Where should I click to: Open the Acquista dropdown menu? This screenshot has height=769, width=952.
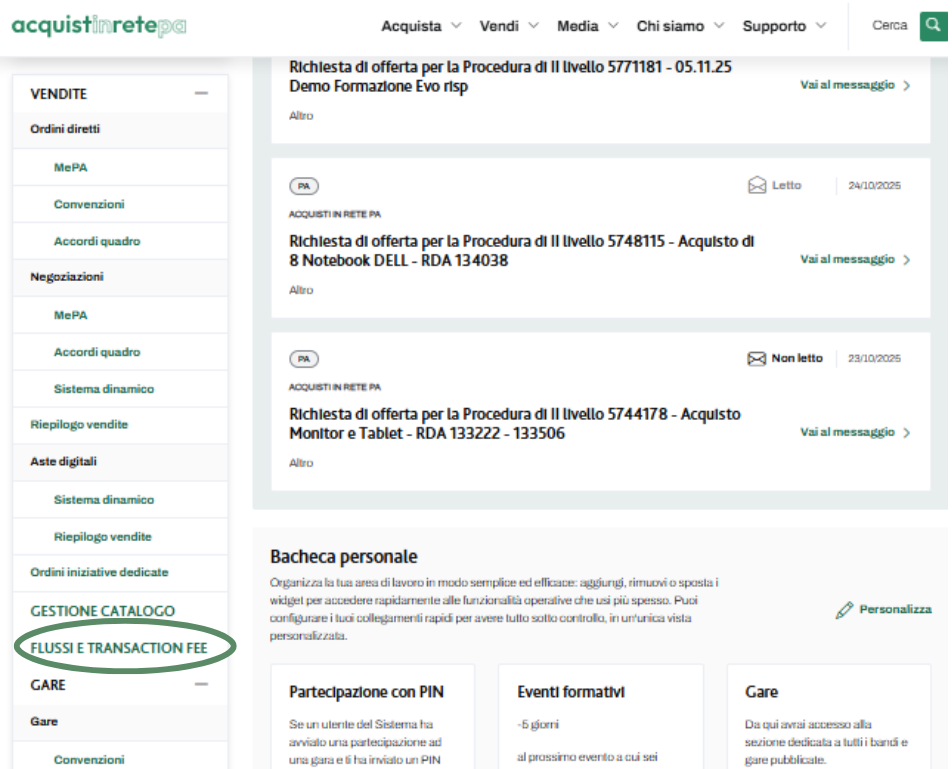[x=421, y=26]
